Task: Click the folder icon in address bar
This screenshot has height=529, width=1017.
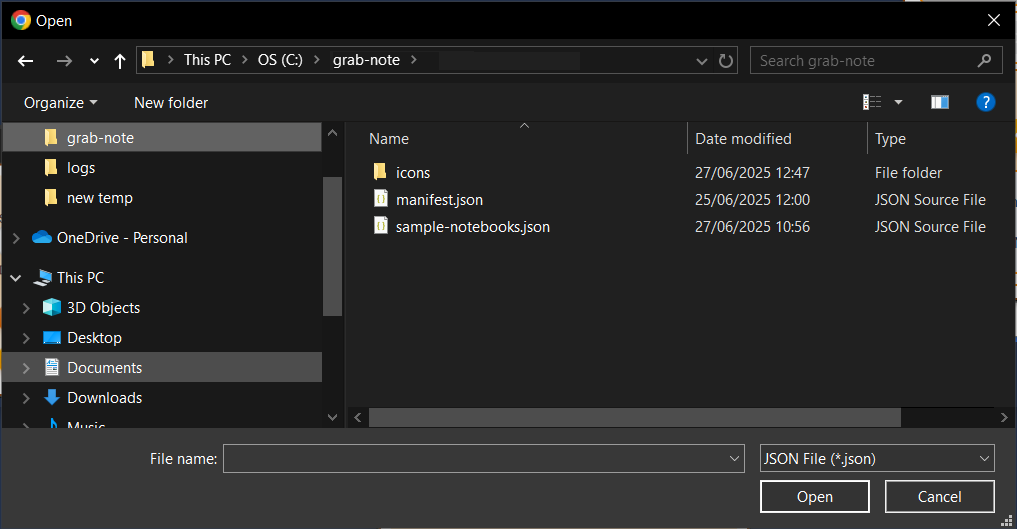Action: pyautogui.click(x=149, y=60)
